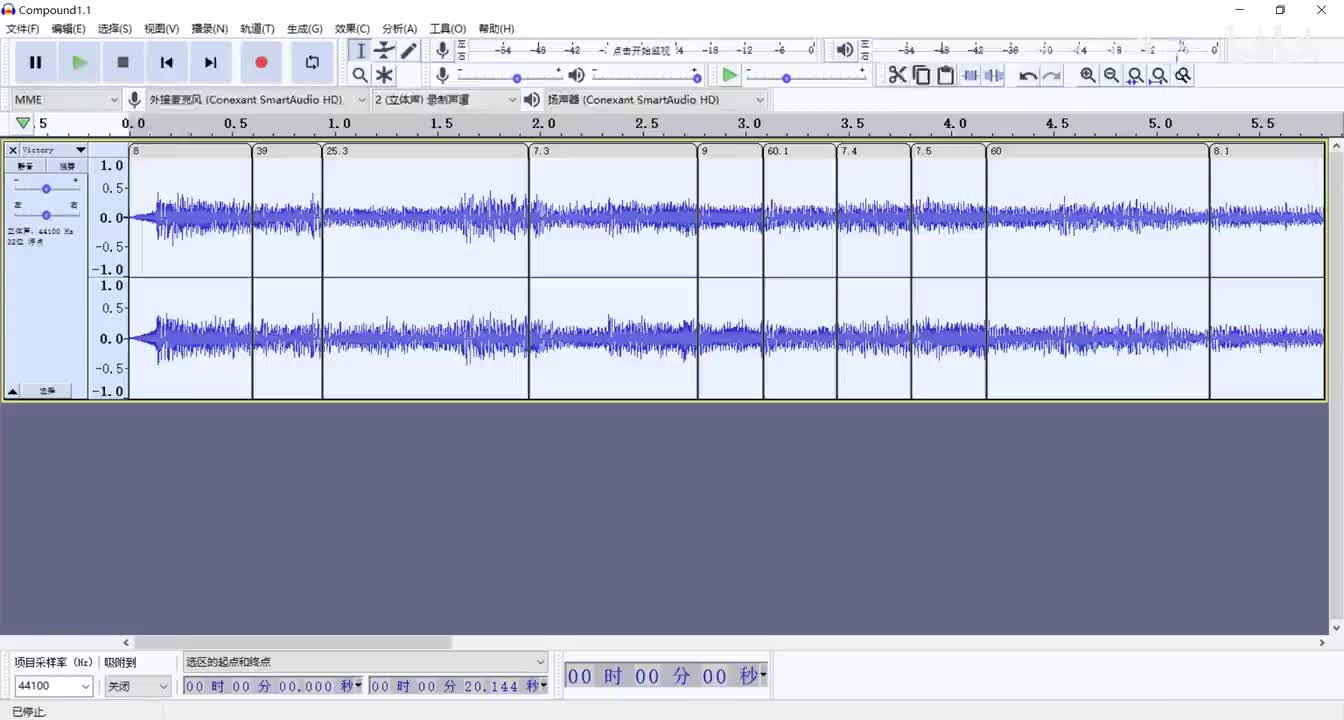The height and width of the screenshot is (720, 1344).
Task: Click the Copy icon
Action: [x=921, y=75]
